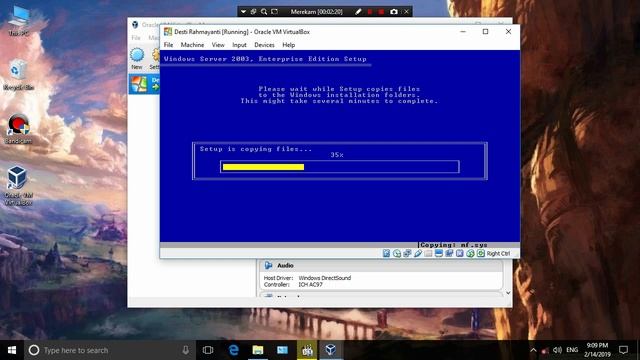The width and height of the screenshot is (640, 360).
Task: Click the mouse integration status icon
Action: point(470,253)
